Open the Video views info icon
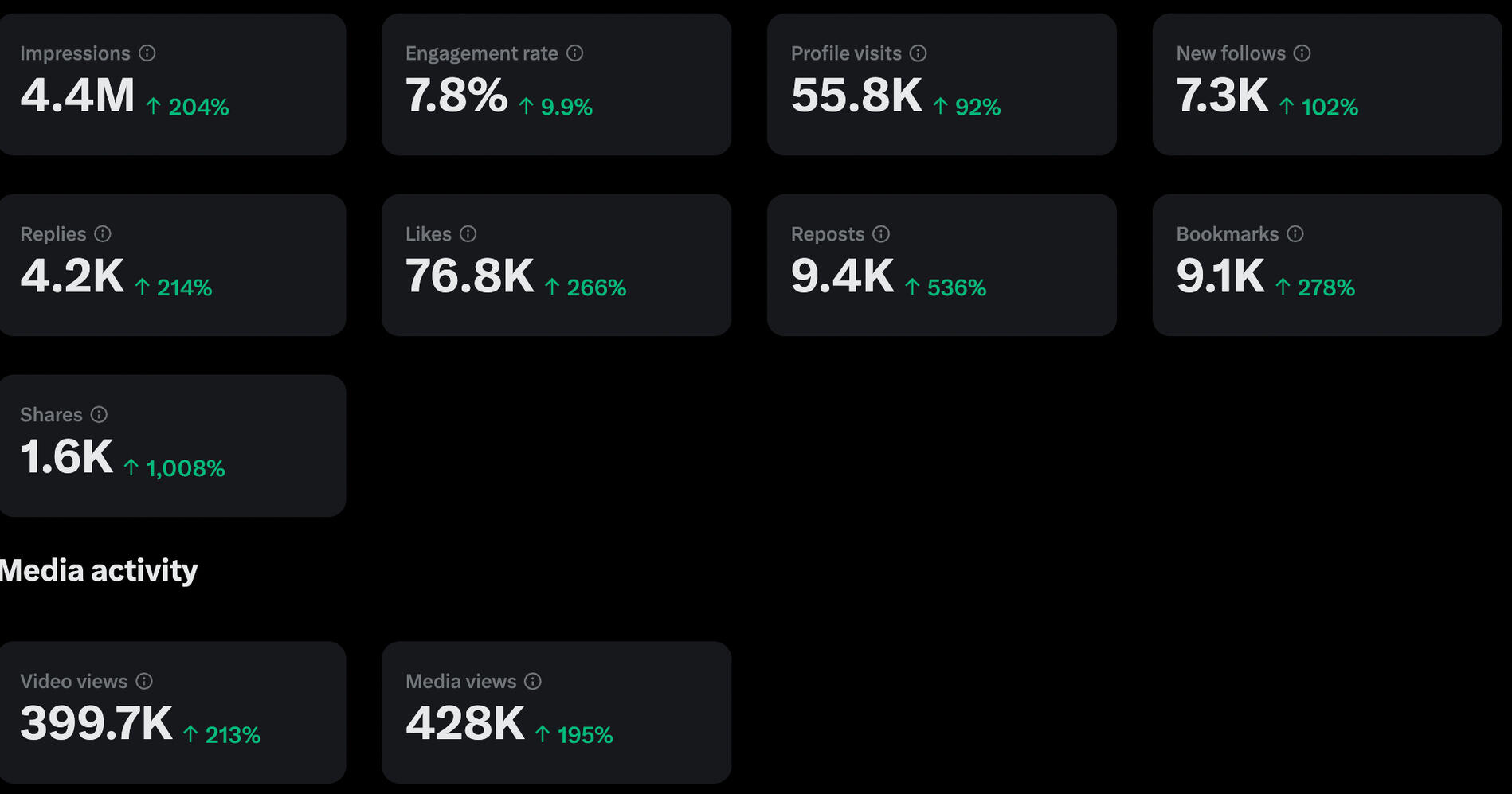 144,682
